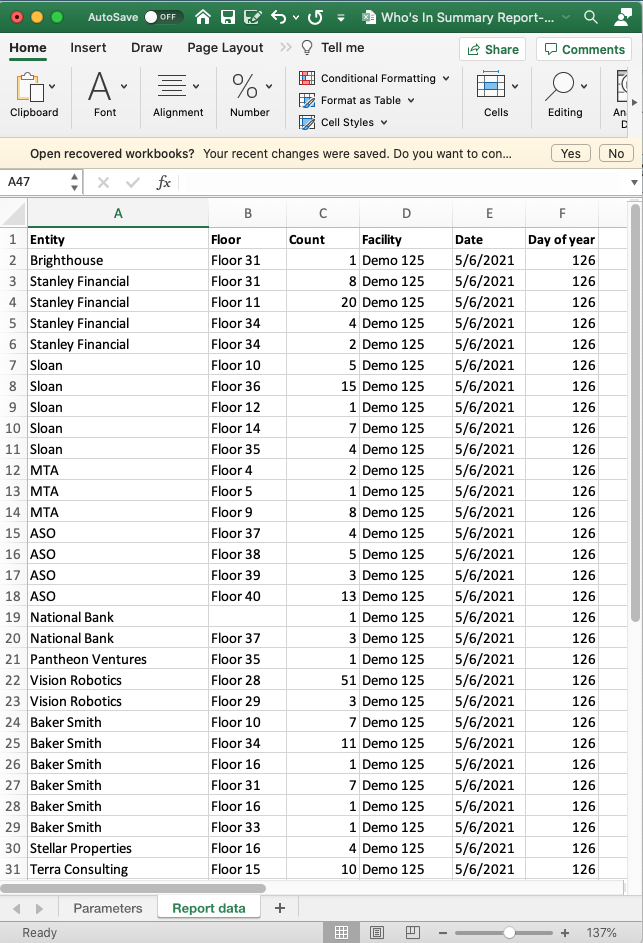This screenshot has width=643, height=943.
Task: Click the confirm entry checkmark in formula bar
Action: 133,182
